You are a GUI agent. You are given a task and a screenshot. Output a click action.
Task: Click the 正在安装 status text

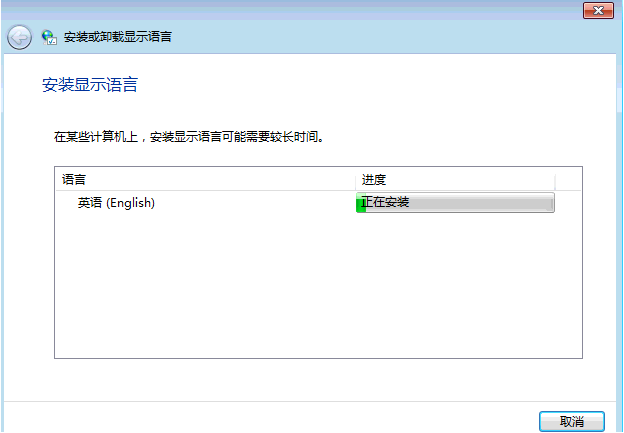coord(387,203)
